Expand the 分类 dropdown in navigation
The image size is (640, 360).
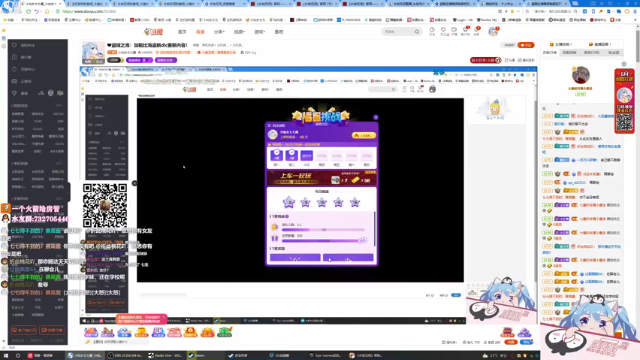219,32
